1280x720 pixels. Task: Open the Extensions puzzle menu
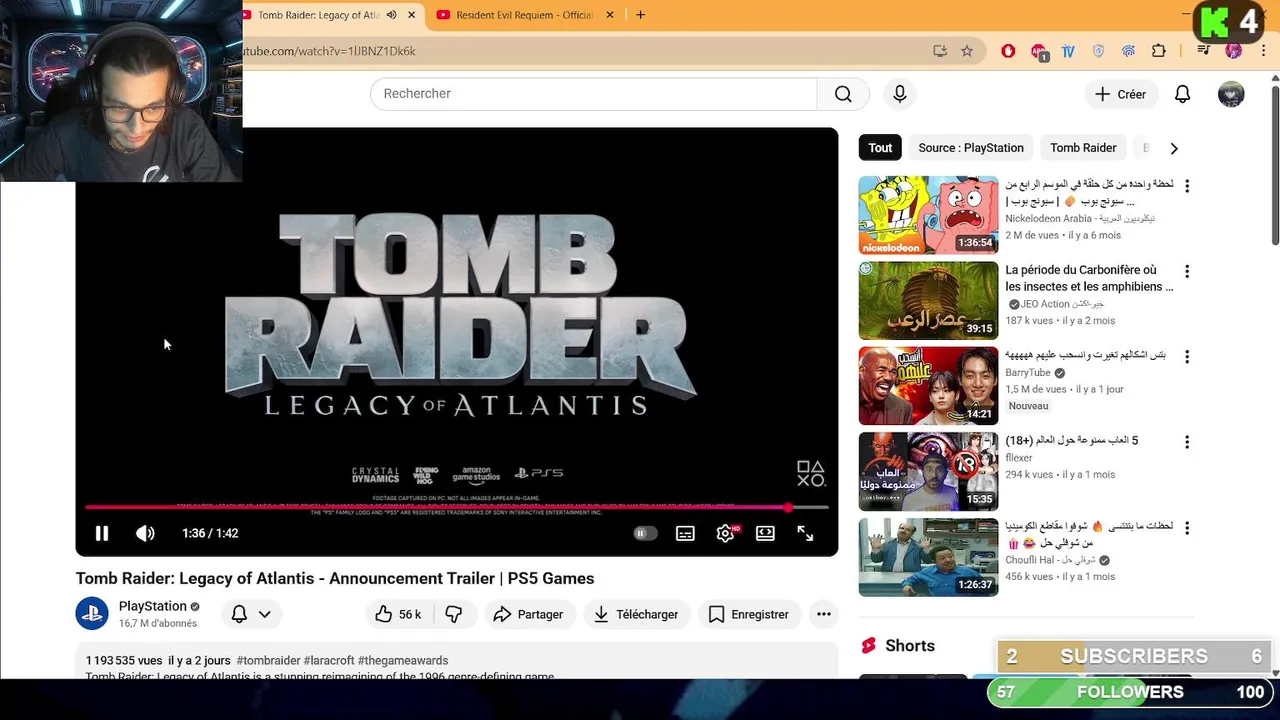coord(1159,51)
